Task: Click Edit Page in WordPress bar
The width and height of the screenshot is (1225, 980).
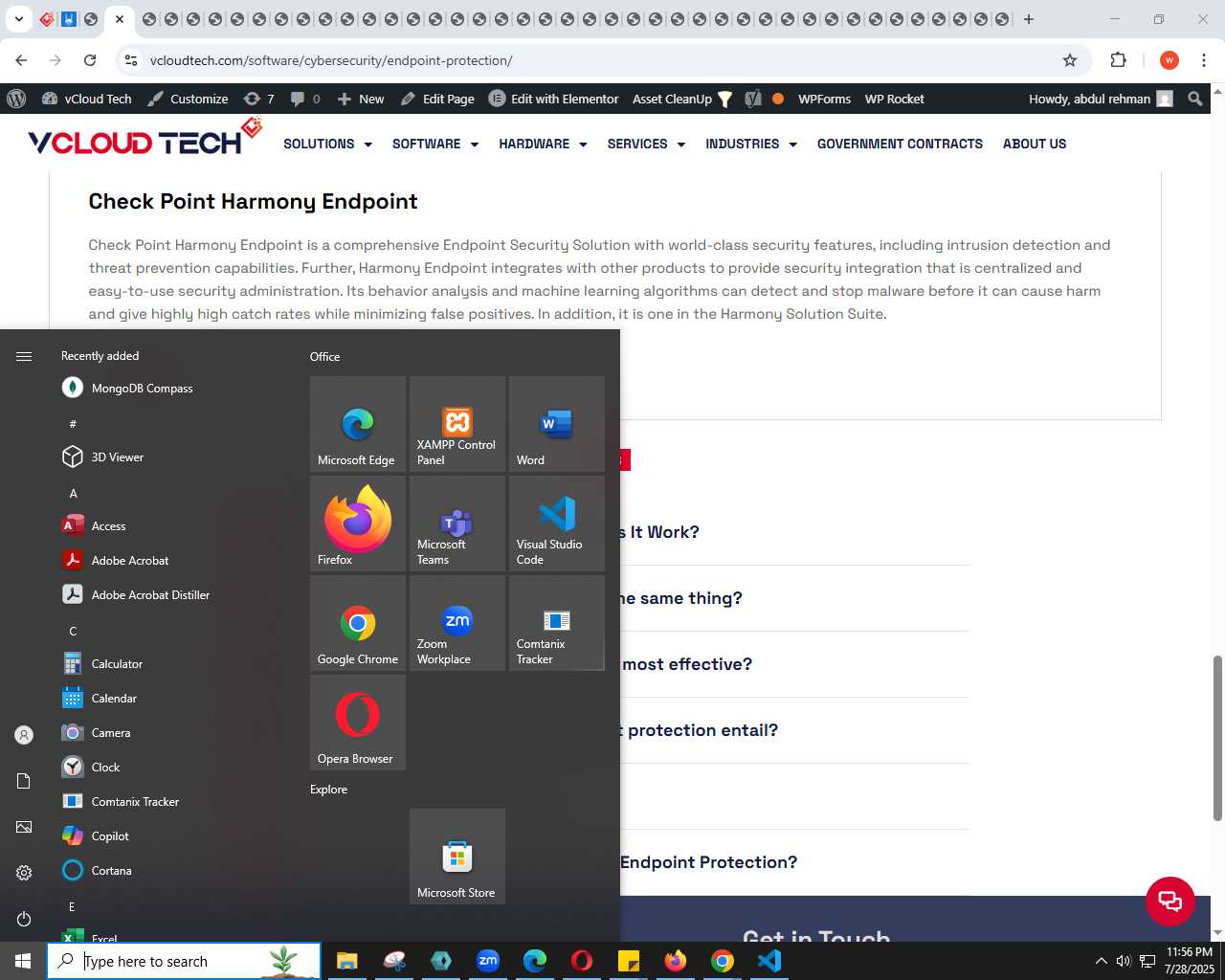Action: click(x=437, y=99)
